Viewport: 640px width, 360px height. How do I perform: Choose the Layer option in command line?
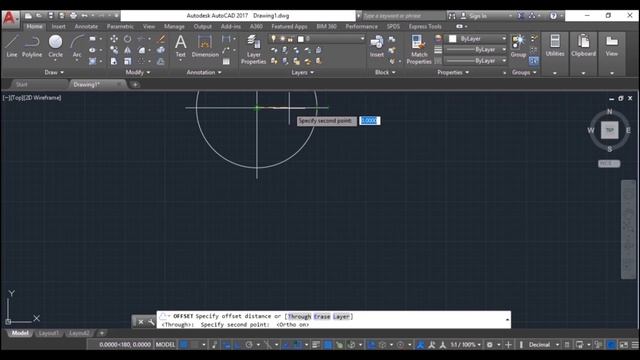click(341, 316)
